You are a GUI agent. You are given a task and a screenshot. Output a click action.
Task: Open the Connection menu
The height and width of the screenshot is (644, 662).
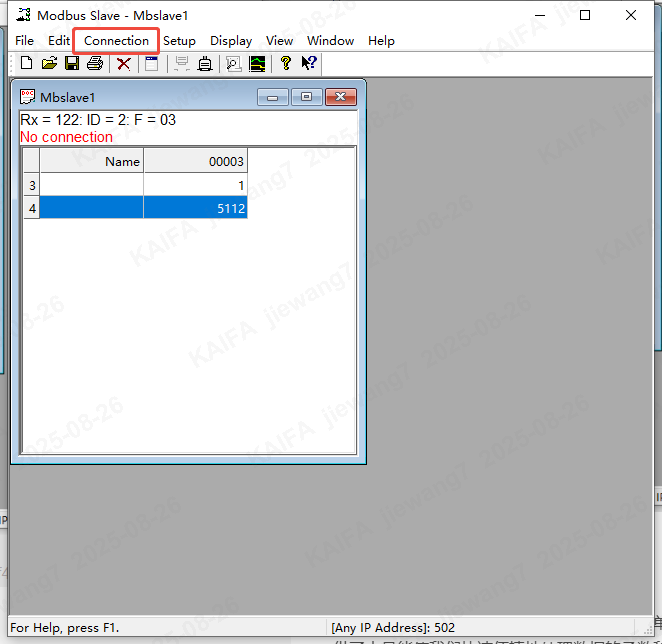pos(116,41)
